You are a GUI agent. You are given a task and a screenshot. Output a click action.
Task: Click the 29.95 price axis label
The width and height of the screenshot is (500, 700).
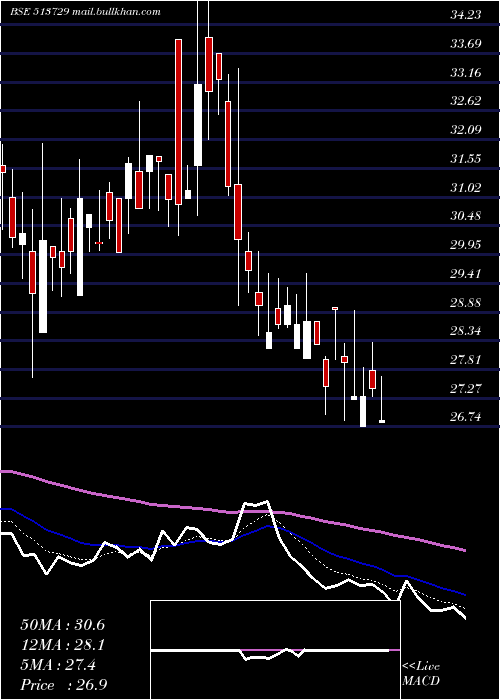[466, 245]
